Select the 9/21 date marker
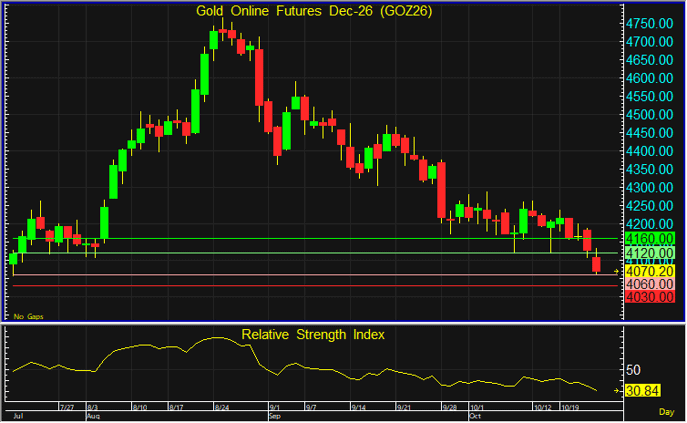The image size is (687, 423). pos(404,407)
